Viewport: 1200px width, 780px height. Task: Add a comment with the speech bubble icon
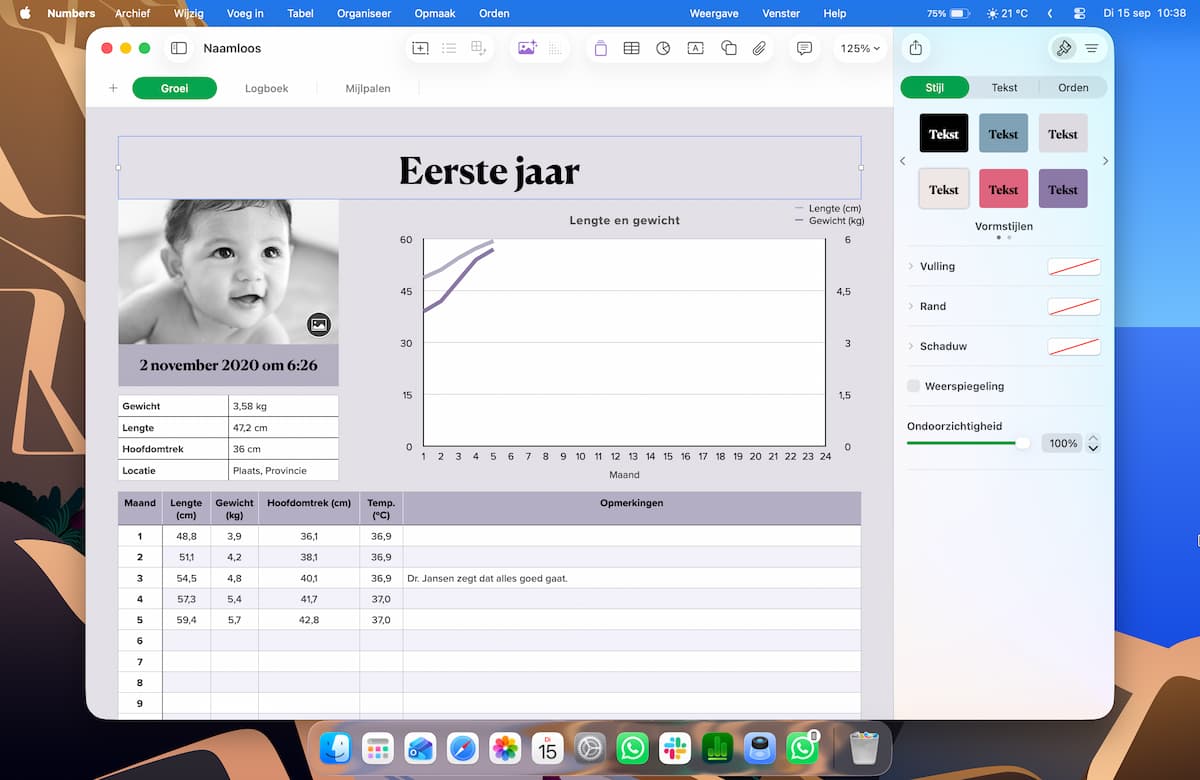pyautogui.click(x=804, y=48)
